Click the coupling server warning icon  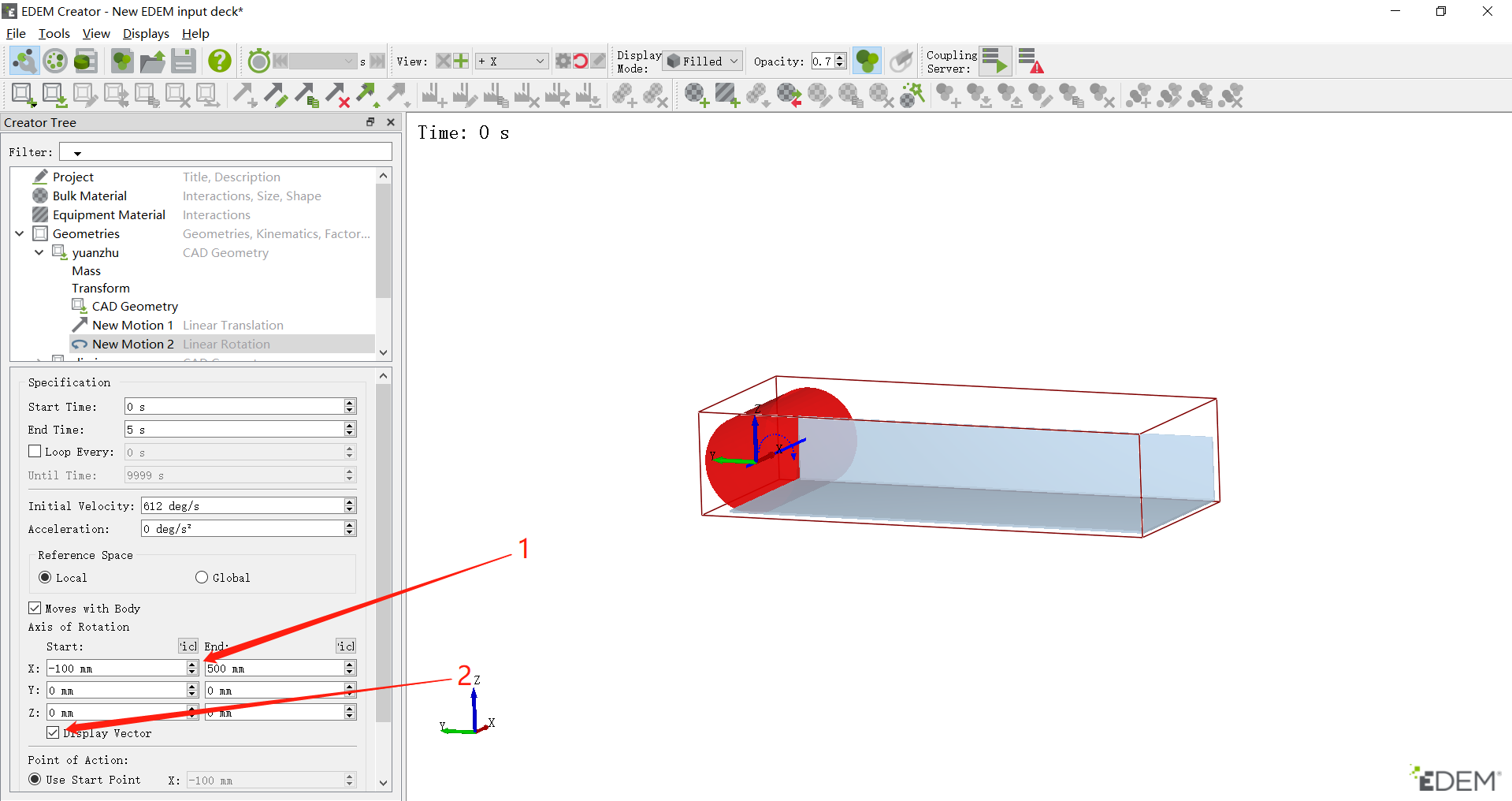click(x=1031, y=61)
